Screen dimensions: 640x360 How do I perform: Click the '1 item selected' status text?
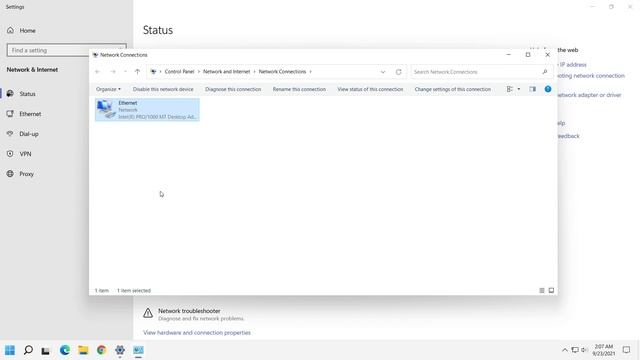(x=134, y=291)
